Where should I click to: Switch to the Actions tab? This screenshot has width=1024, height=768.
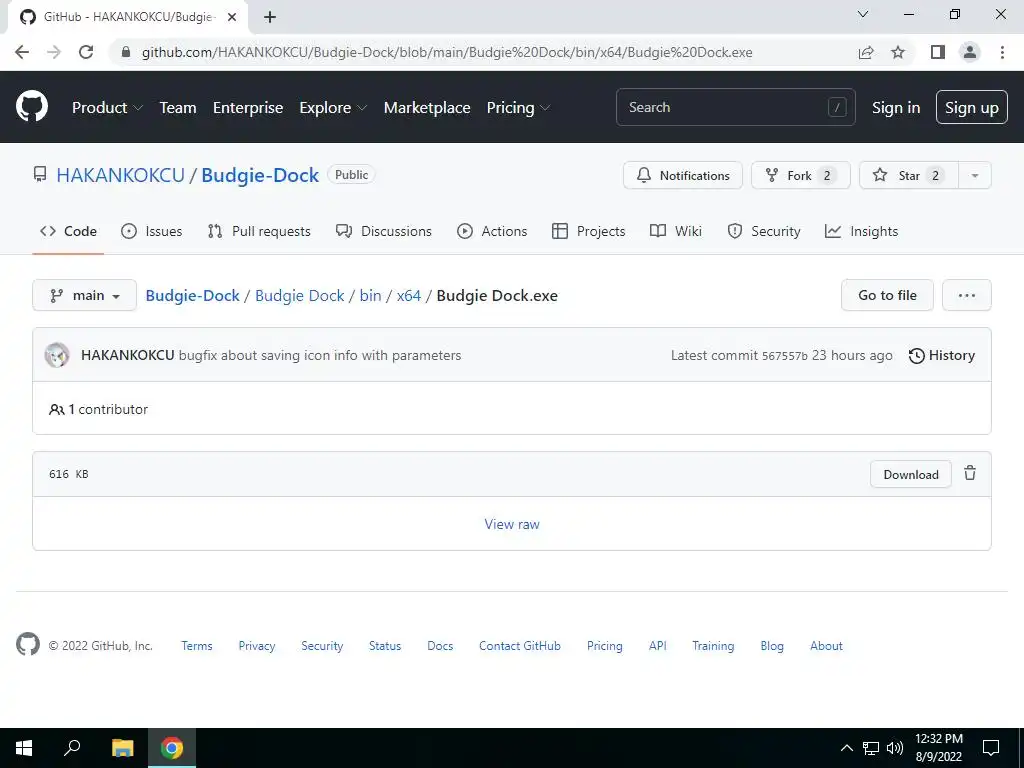(492, 231)
